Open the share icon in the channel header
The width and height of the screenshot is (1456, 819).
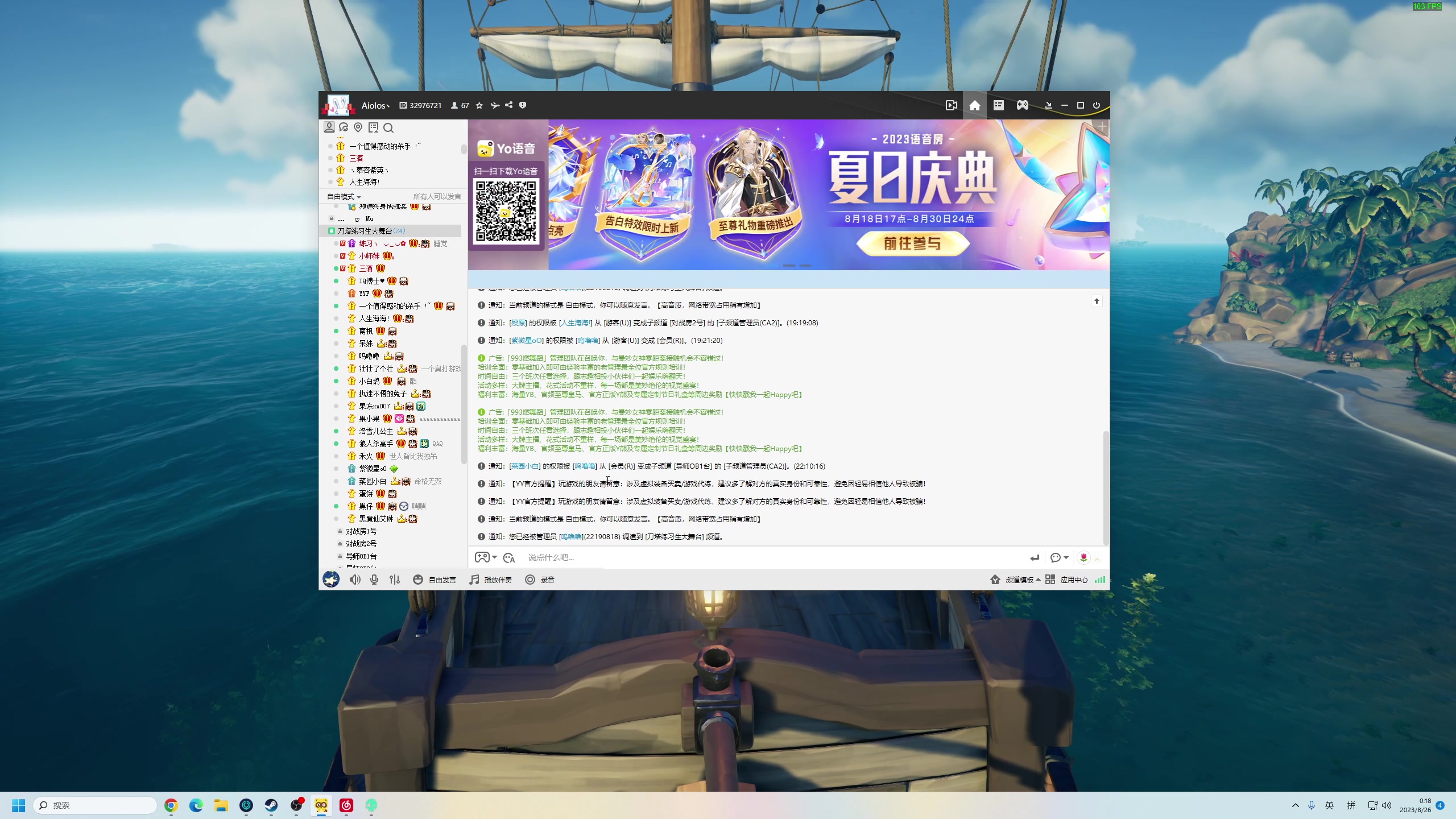[x=509, y=105]
